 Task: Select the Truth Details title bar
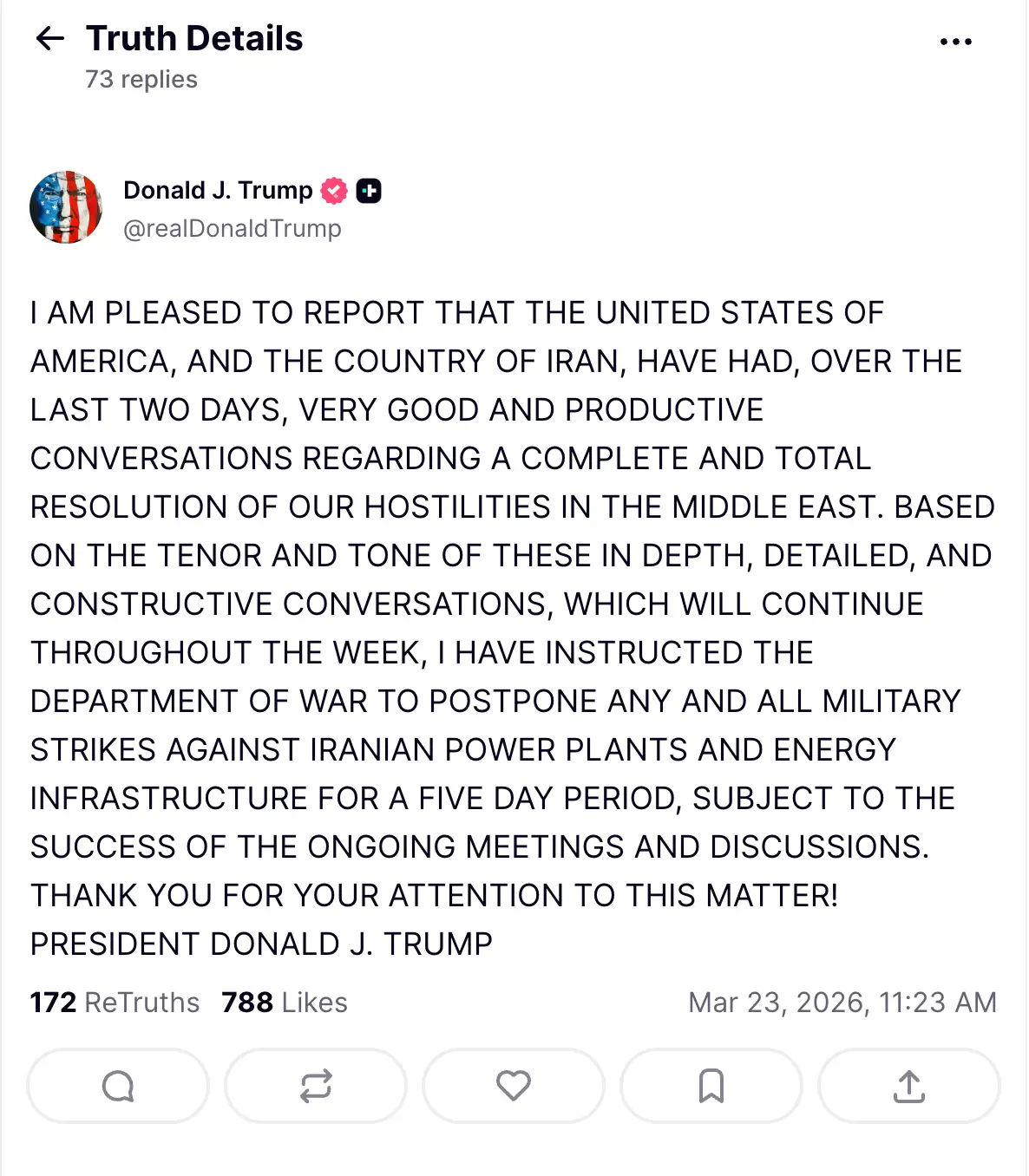(193, 38)
